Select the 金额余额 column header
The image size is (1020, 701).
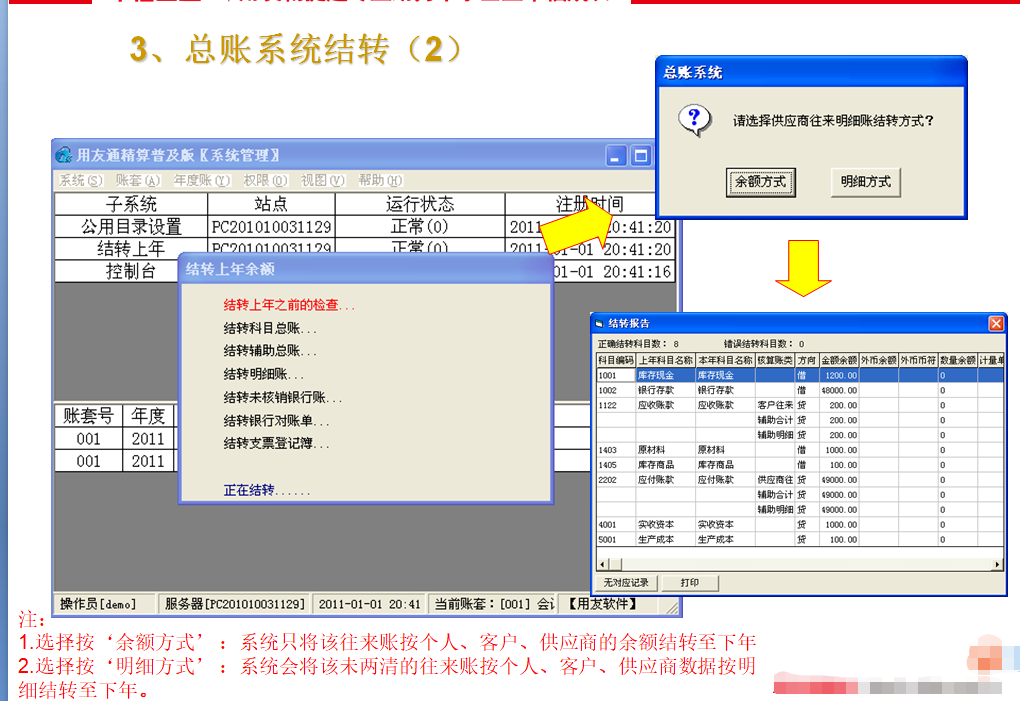tap(839, 360)
